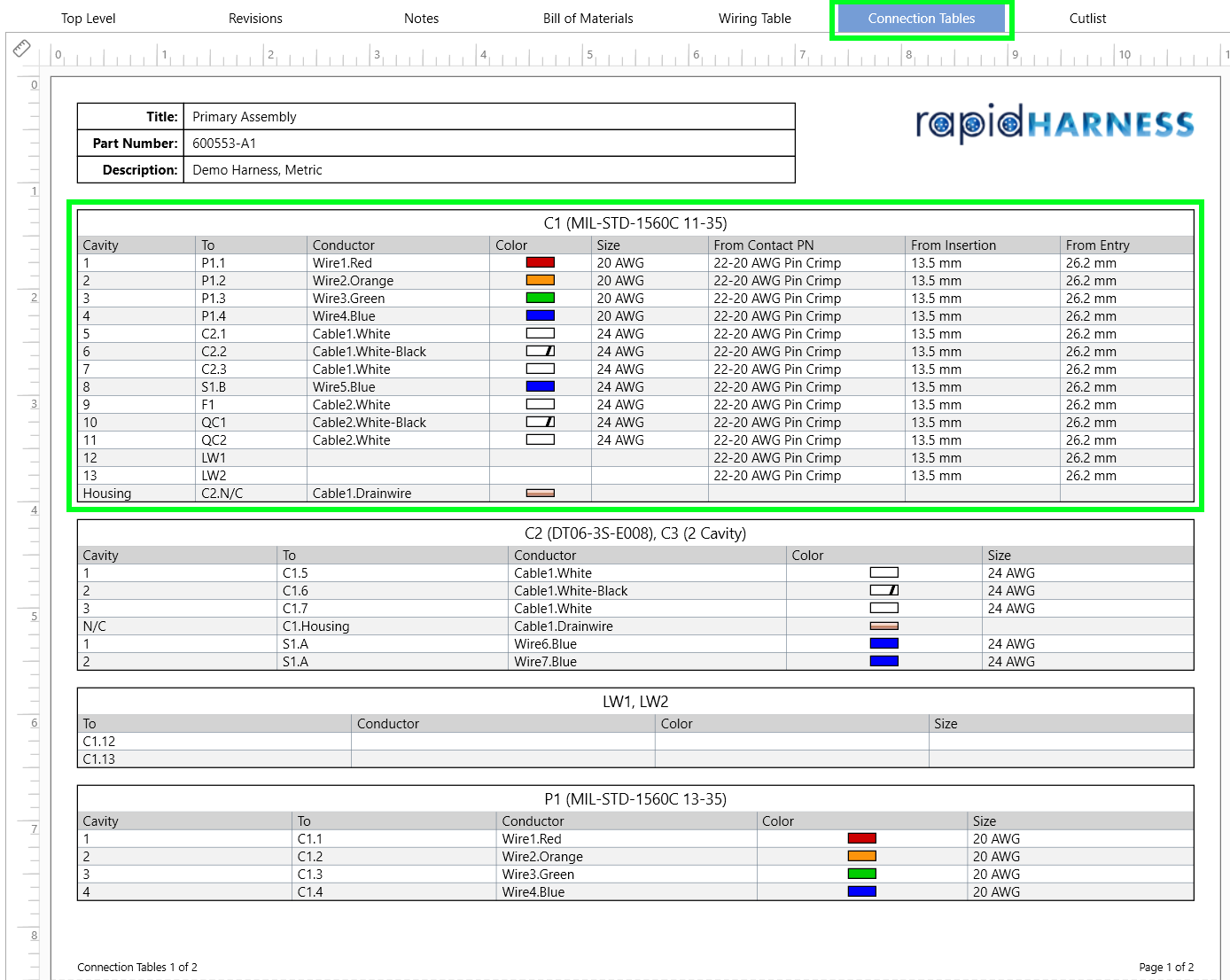Screen dimensions: 1230x980
Task: Switch to the Revisions tab
Action: click(255, 19)
